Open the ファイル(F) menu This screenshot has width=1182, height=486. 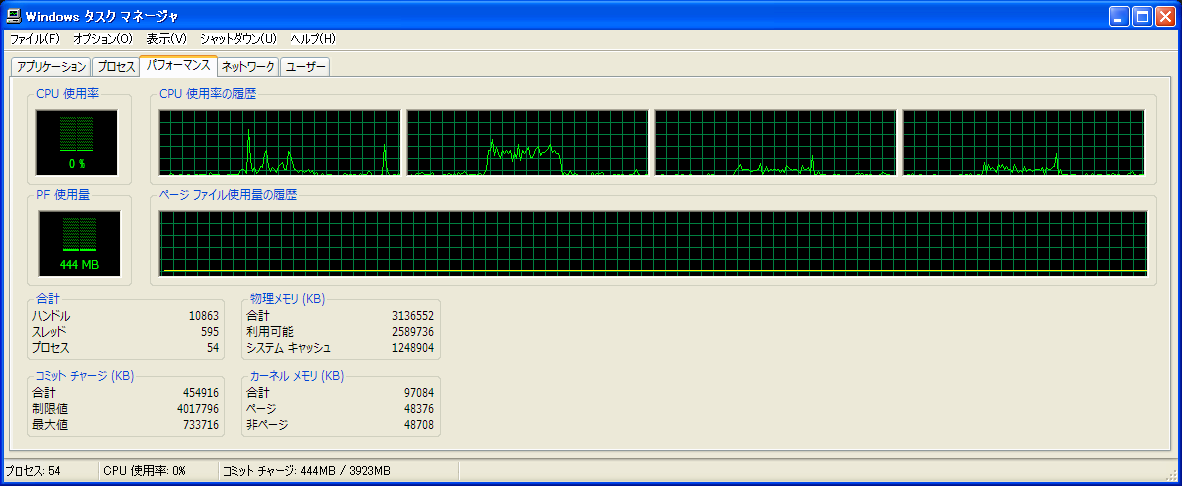[35, 38]
